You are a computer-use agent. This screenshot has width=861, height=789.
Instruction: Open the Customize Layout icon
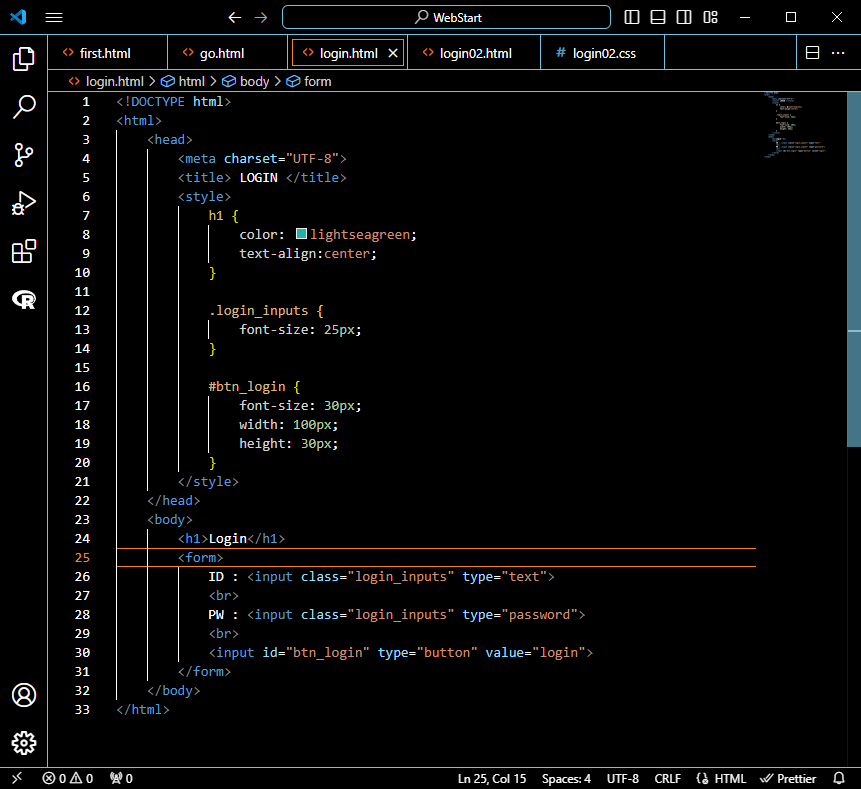pyautogui.click(x=711, y=18)
